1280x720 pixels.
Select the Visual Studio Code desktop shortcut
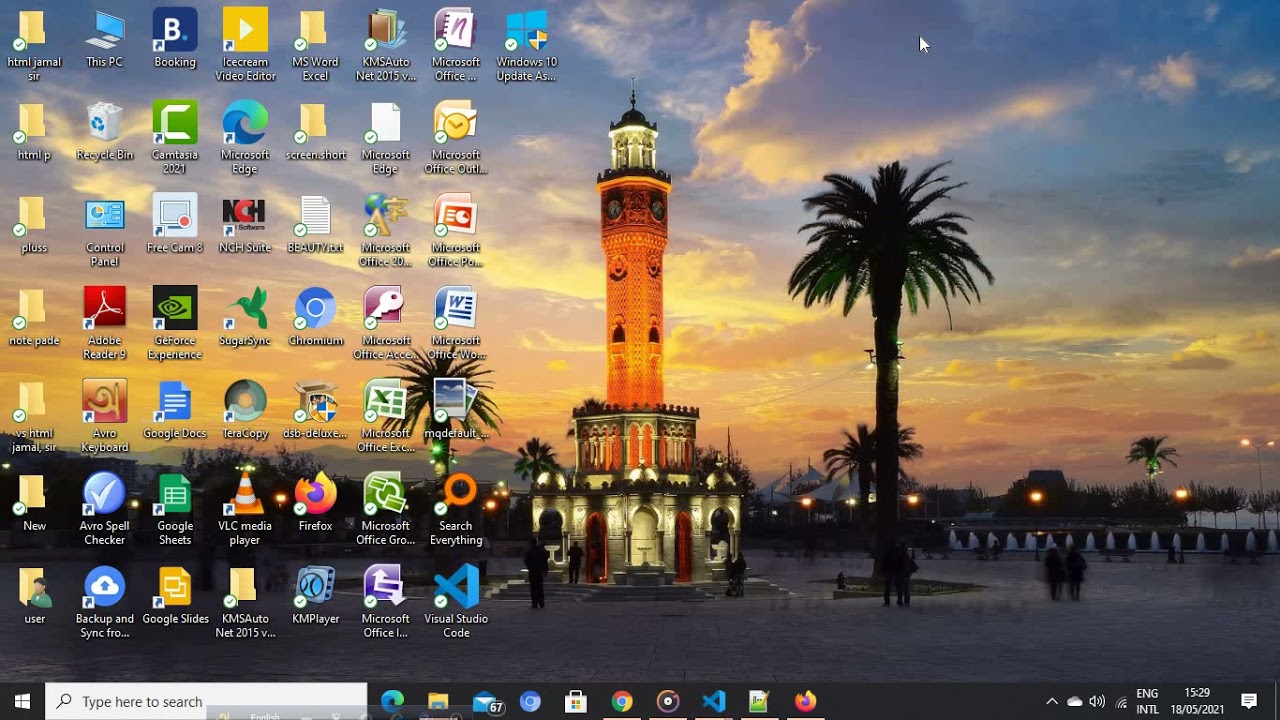(x=456, y=602)
